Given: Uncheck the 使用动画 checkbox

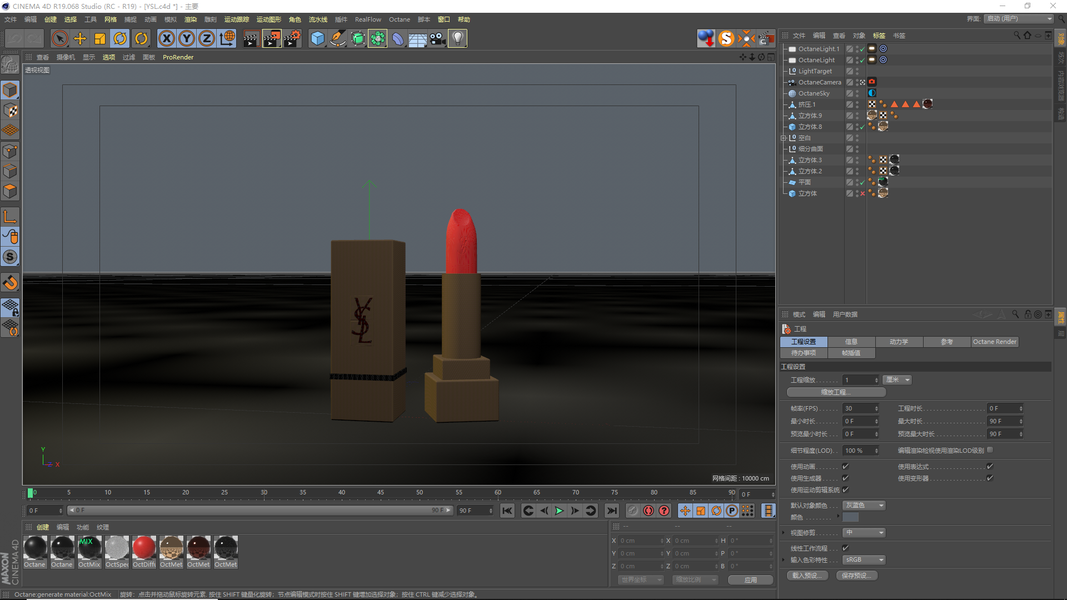Looking at the screenshot, I should (845, 467).
